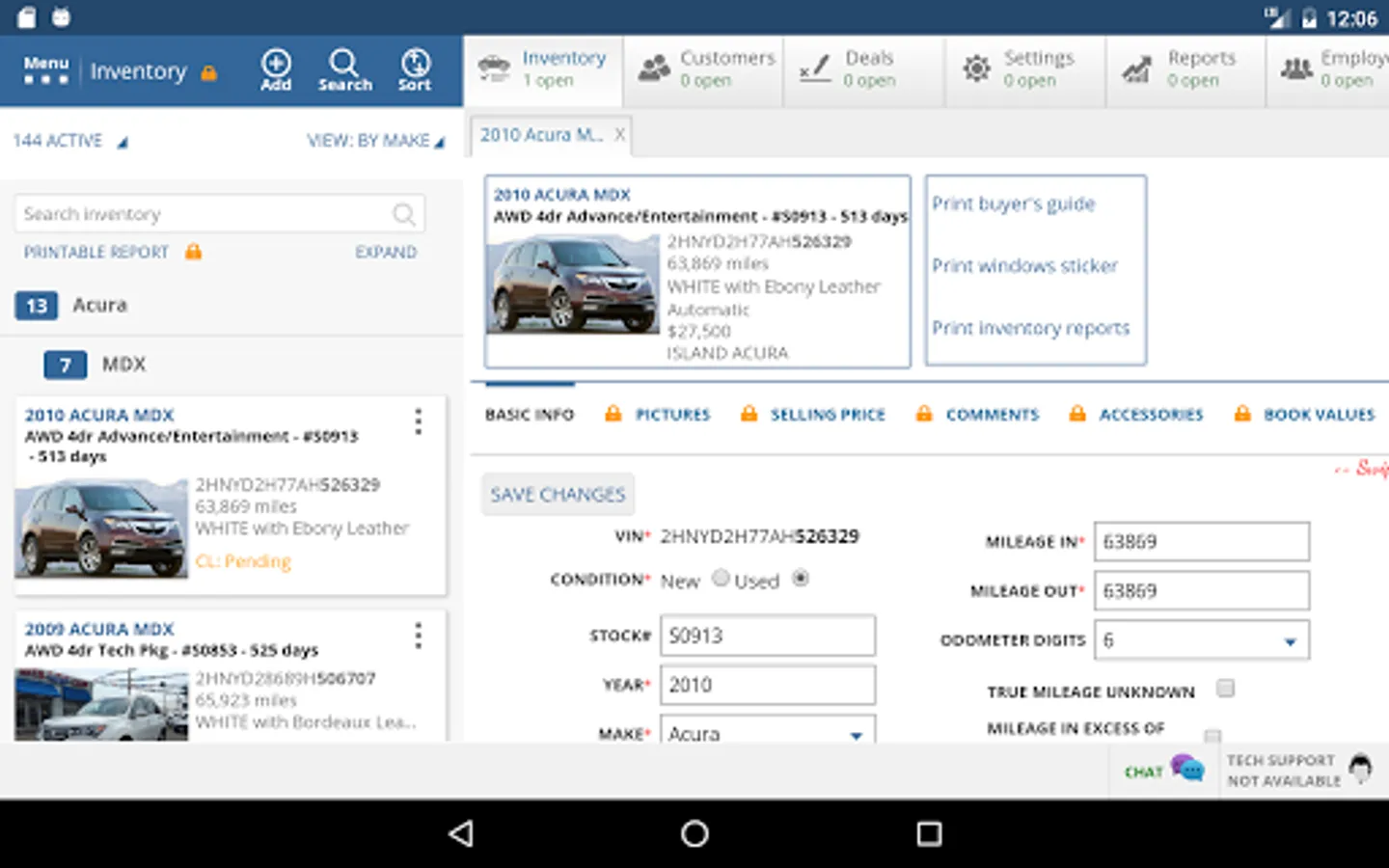
Task: Tap the Sort icon in the blue toolbar
Action: (x=415, y=70)
